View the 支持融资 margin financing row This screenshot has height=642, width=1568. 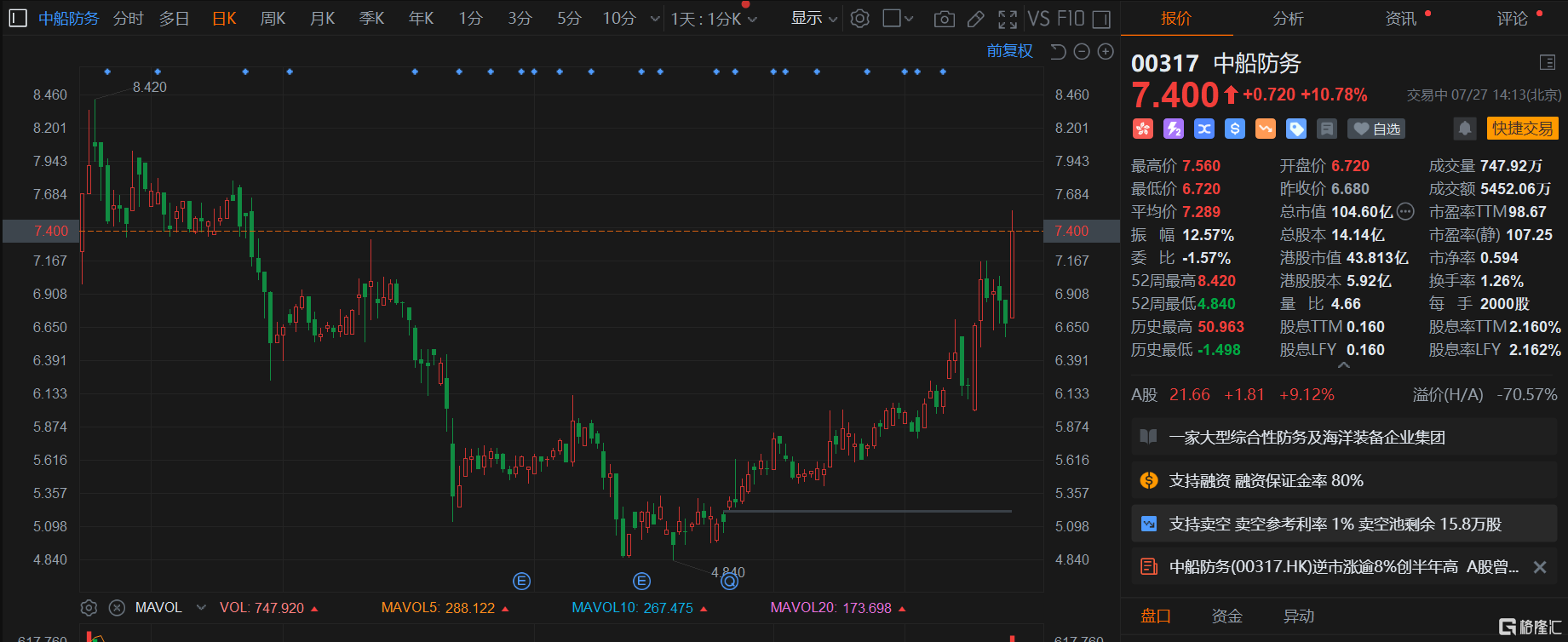(x=1344, y=481)
